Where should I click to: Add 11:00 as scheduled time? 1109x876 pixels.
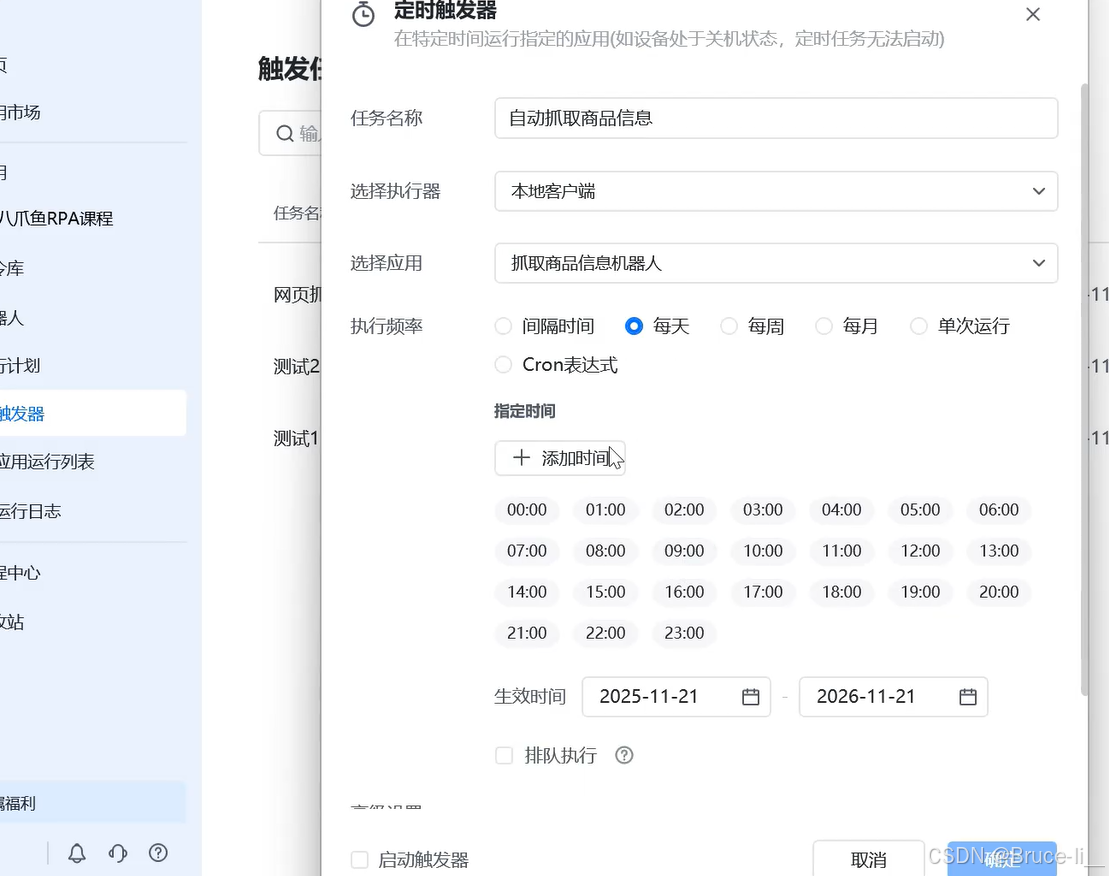point(842,551)
